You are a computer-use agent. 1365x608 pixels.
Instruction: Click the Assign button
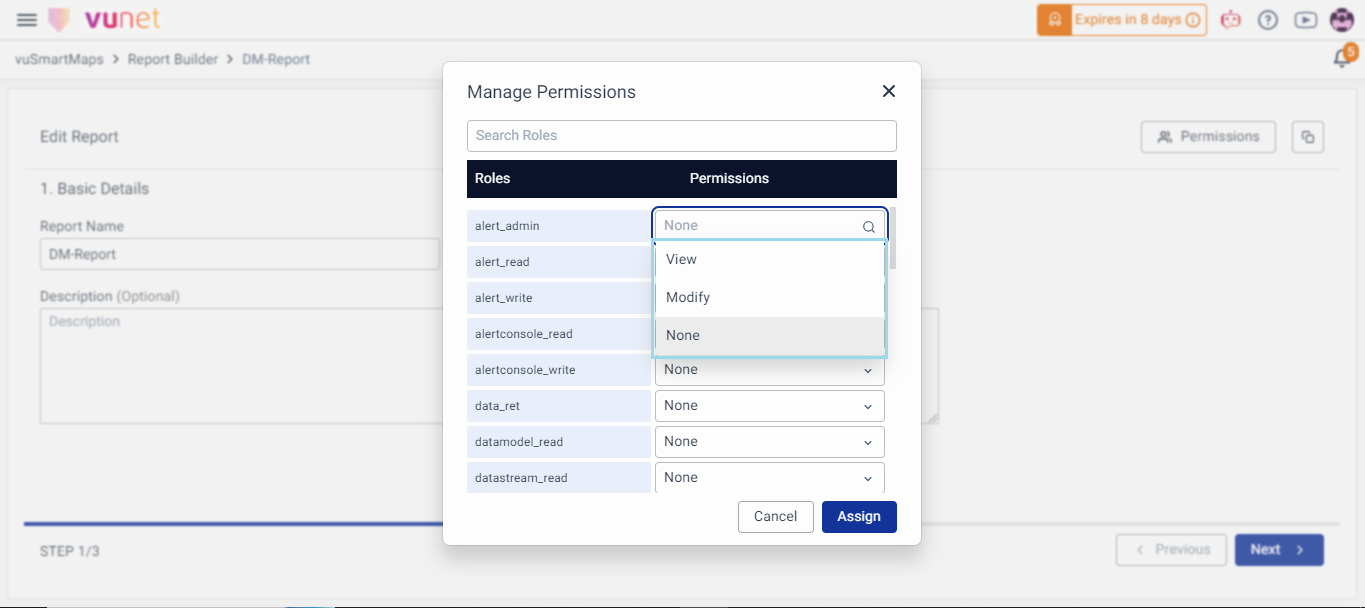coord(859,517)
